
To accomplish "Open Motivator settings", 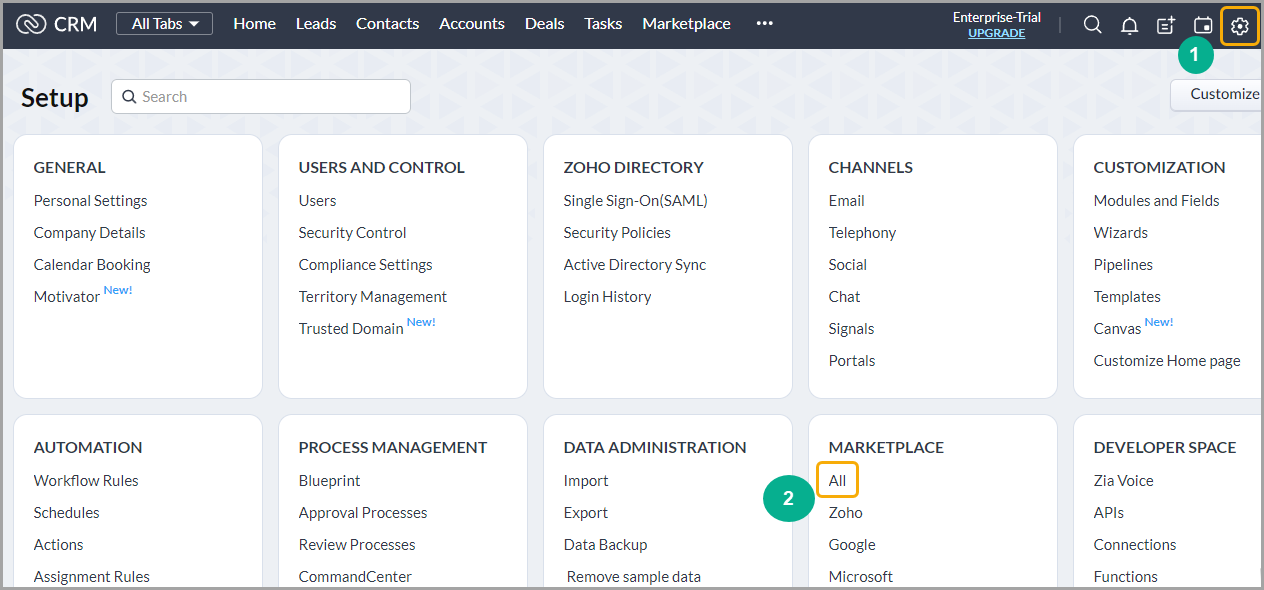I will click(x=67, y=297).
